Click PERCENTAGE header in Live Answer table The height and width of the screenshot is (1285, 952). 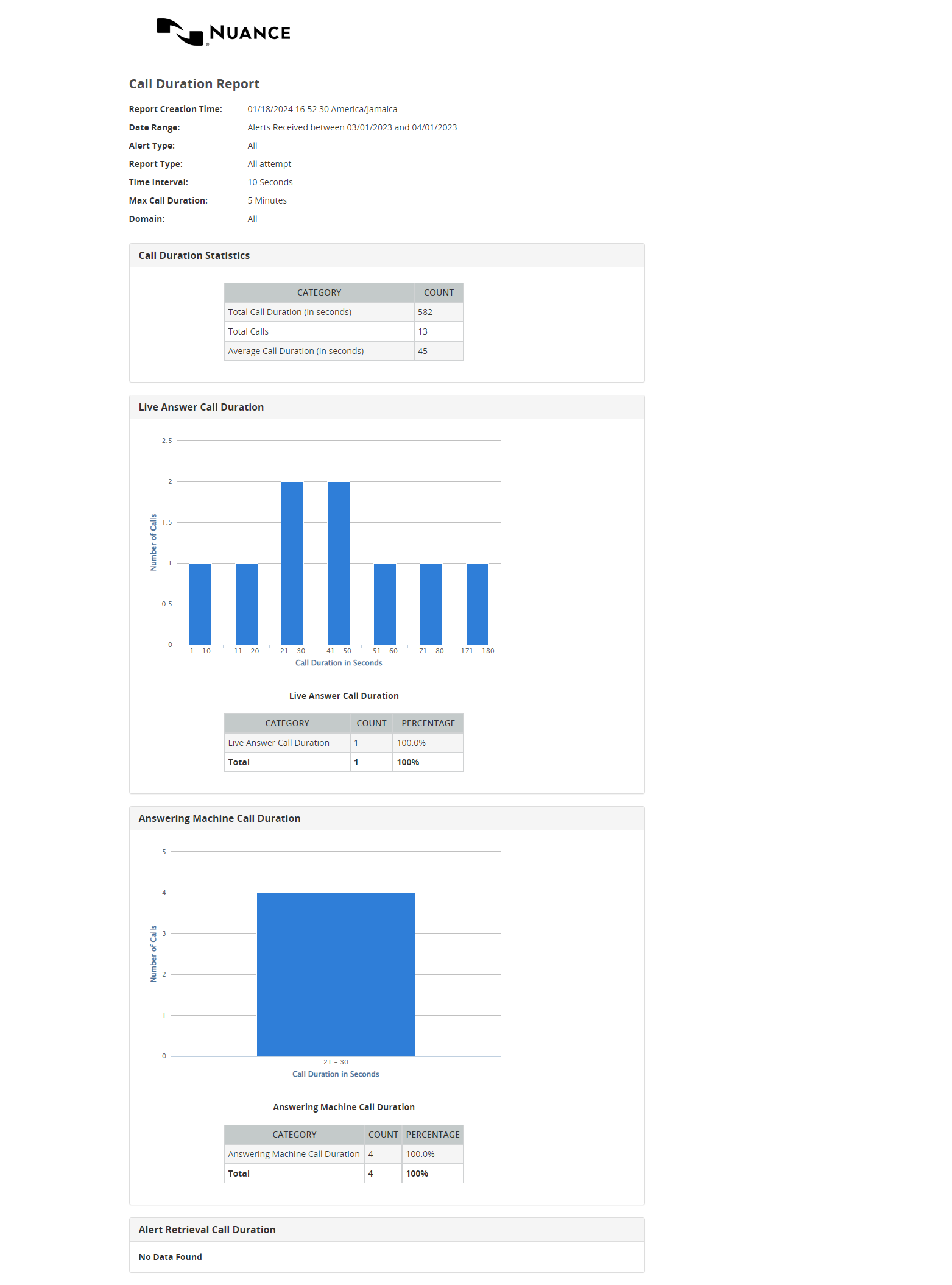428,723
